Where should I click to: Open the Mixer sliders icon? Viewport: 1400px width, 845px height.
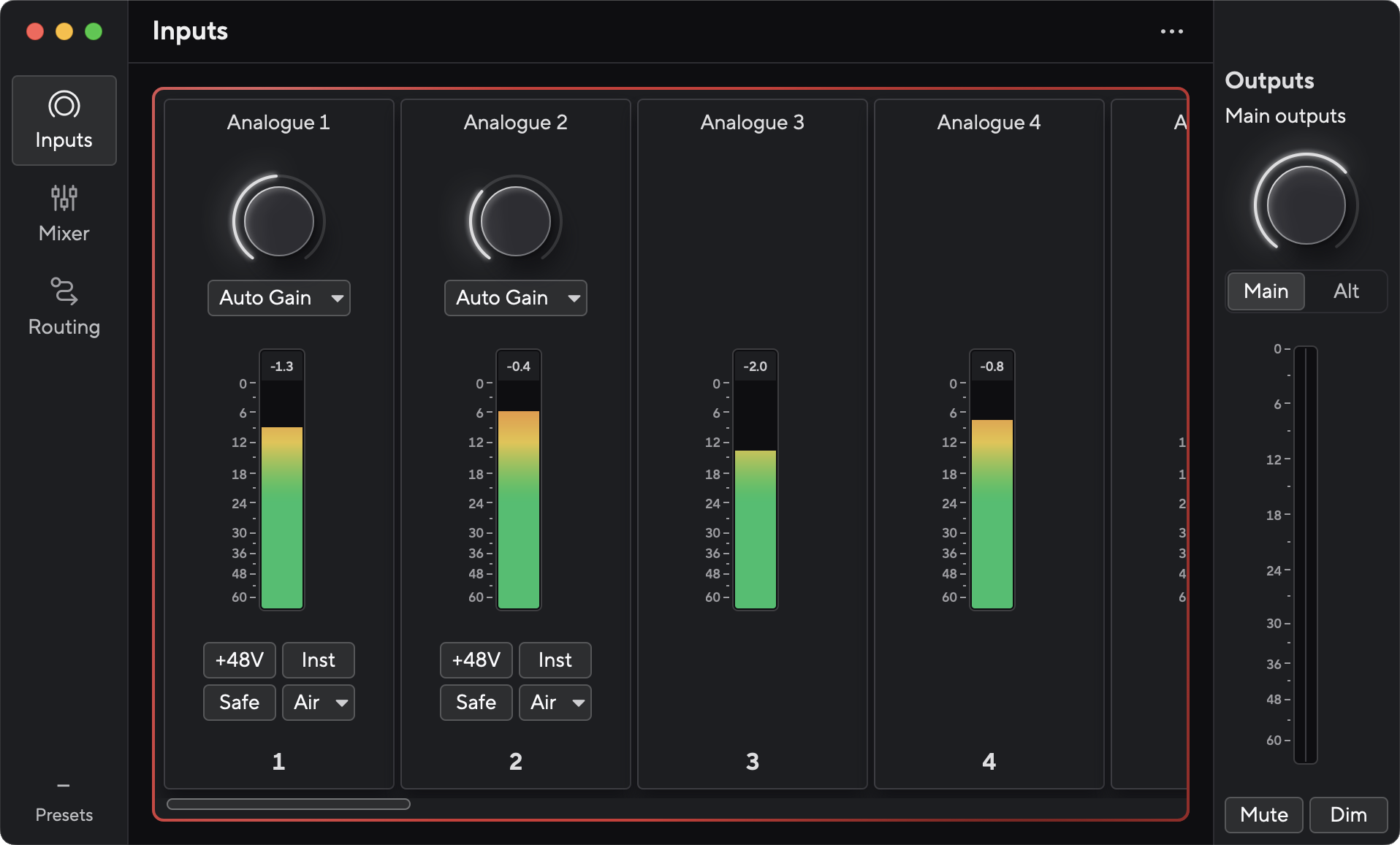click(64, 198)
